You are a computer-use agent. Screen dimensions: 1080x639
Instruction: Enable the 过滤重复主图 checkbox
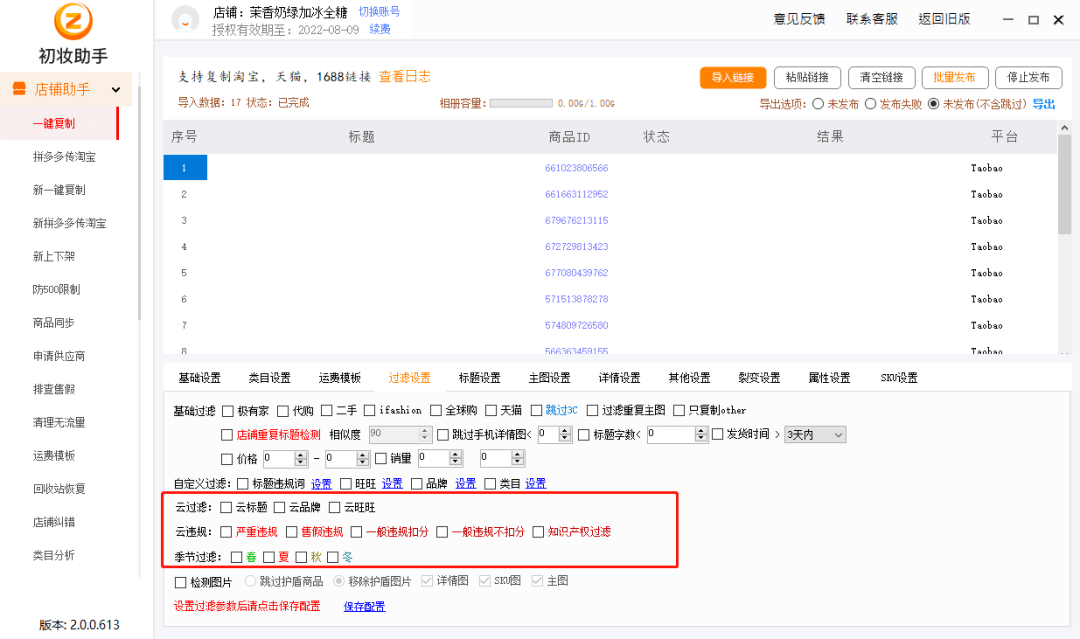coord(592,411)
